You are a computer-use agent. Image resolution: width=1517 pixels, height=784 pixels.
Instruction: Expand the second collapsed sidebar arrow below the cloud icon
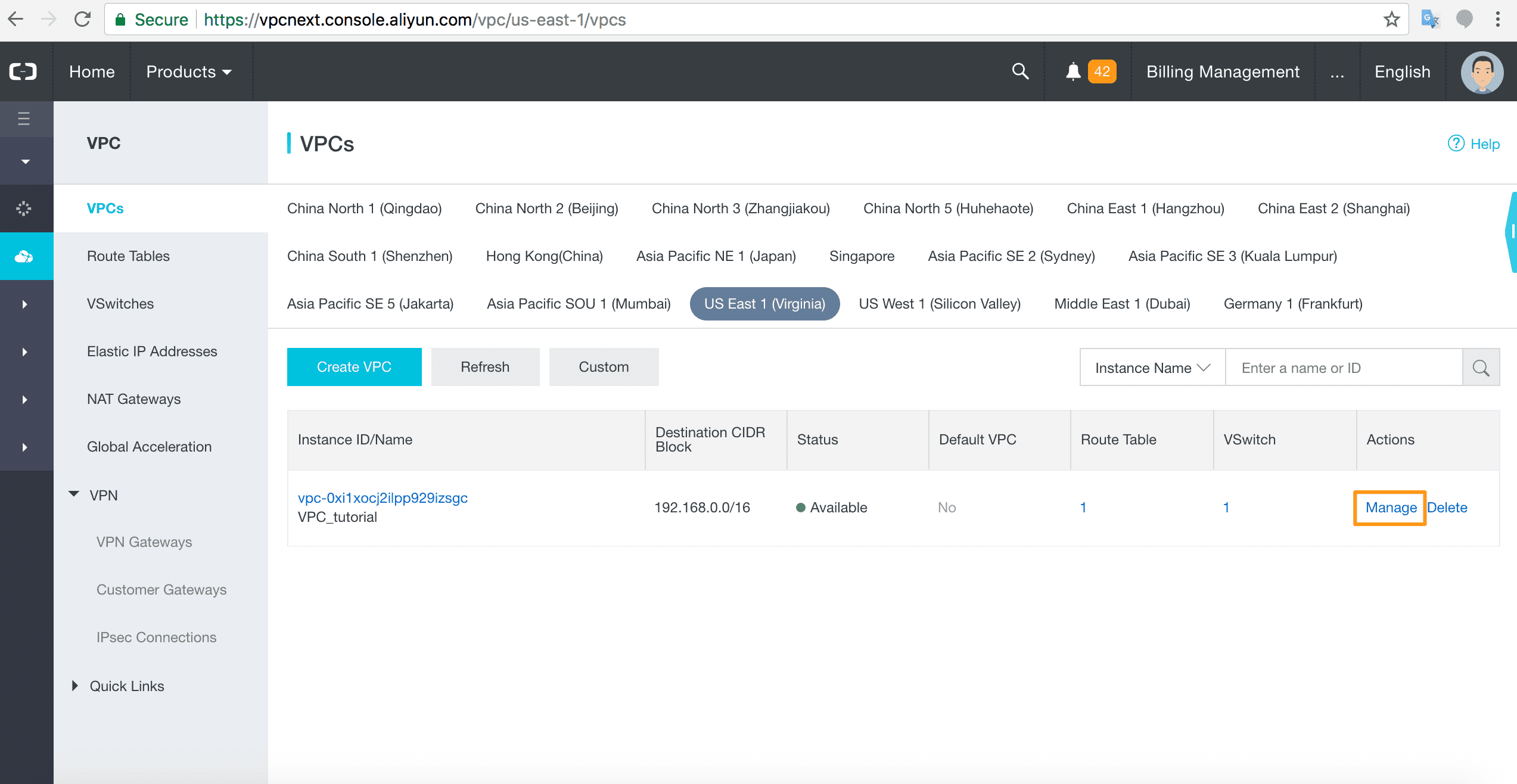point(24,352)
